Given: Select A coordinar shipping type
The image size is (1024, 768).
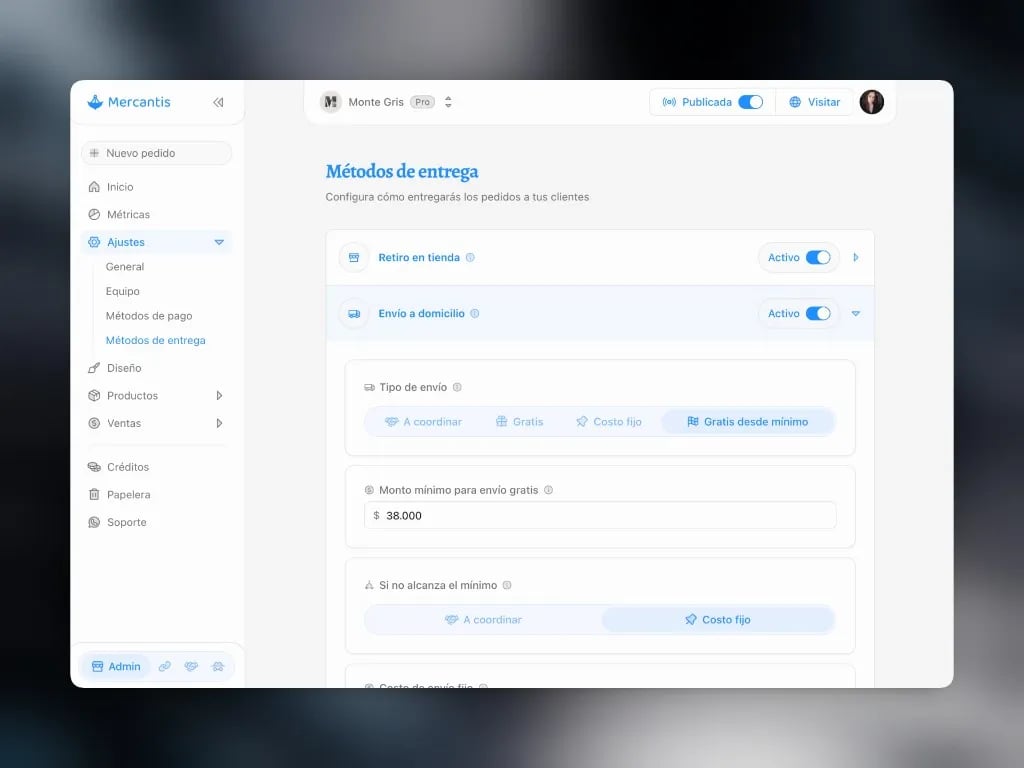Looking at the screenshot, I should (423, 422).
